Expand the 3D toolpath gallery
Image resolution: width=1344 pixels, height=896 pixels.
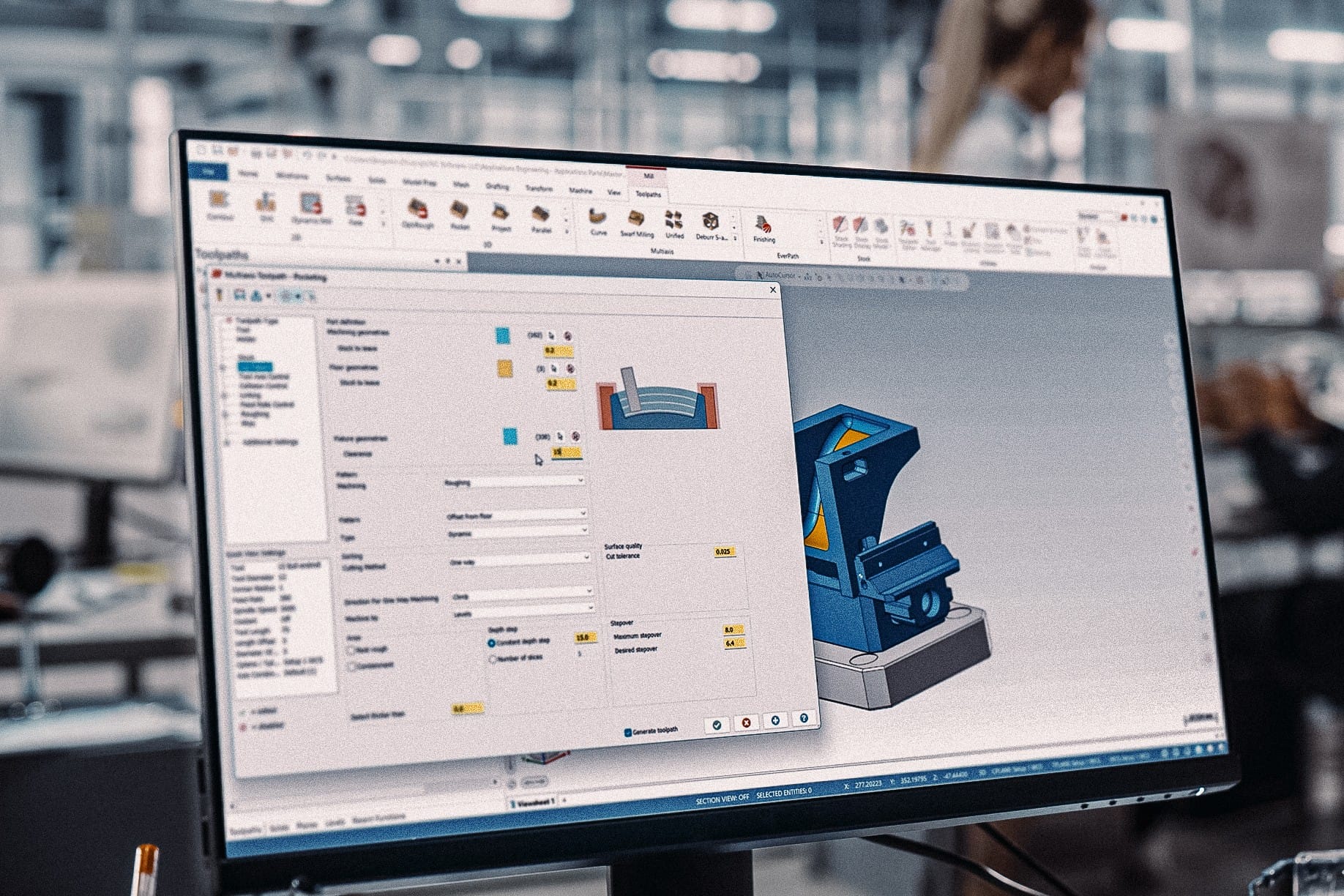point(566,233)
